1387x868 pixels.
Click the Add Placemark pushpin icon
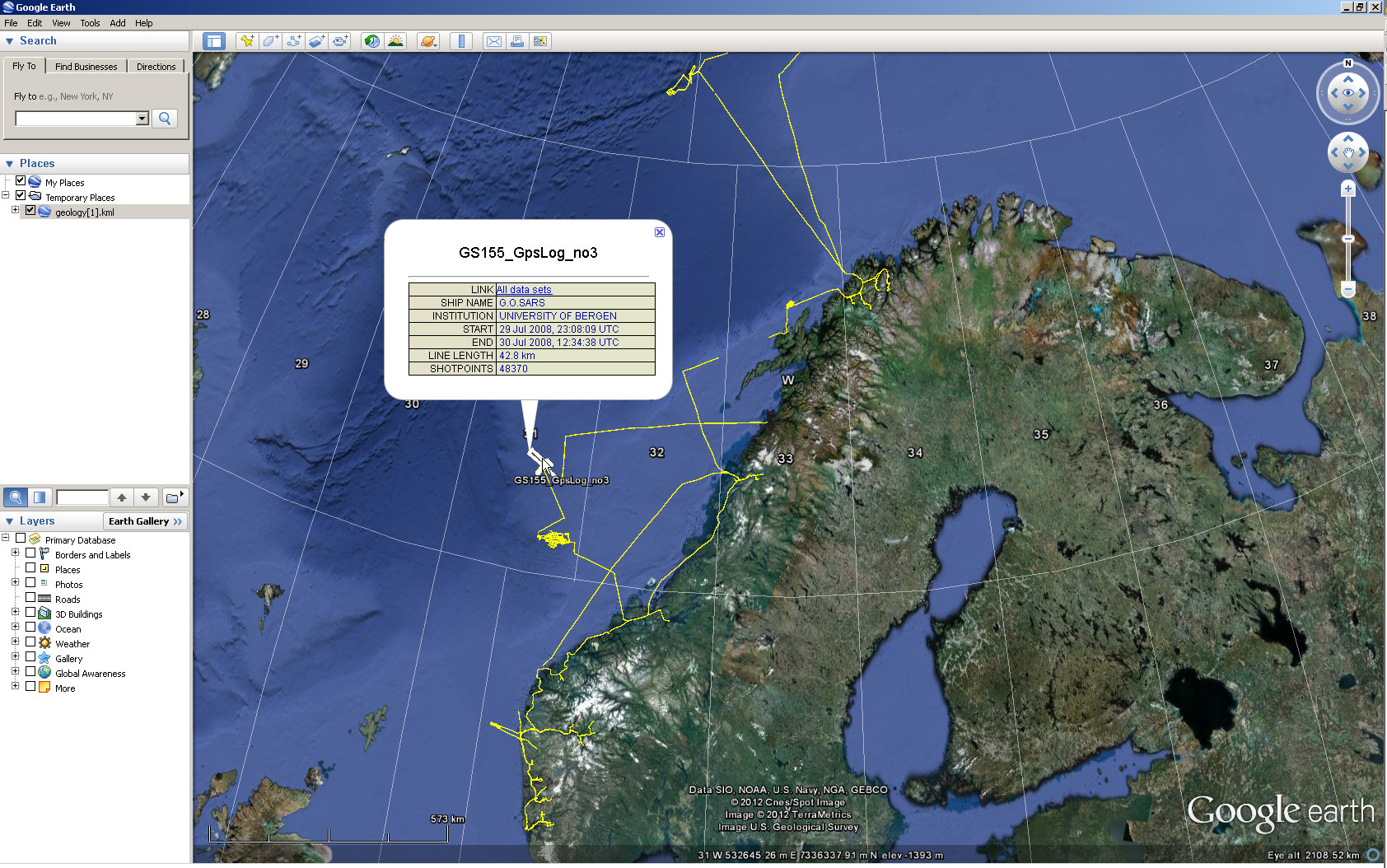pos(246,41)
